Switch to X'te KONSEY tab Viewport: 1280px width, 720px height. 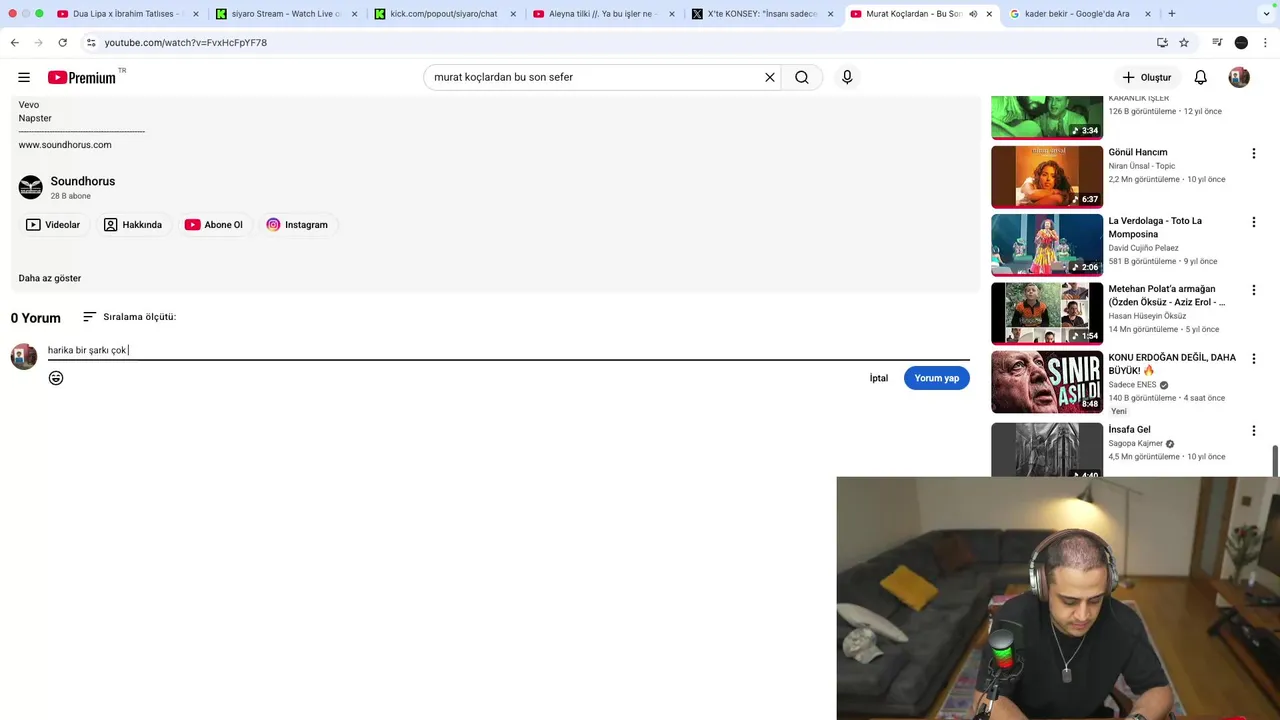point(762,14)
